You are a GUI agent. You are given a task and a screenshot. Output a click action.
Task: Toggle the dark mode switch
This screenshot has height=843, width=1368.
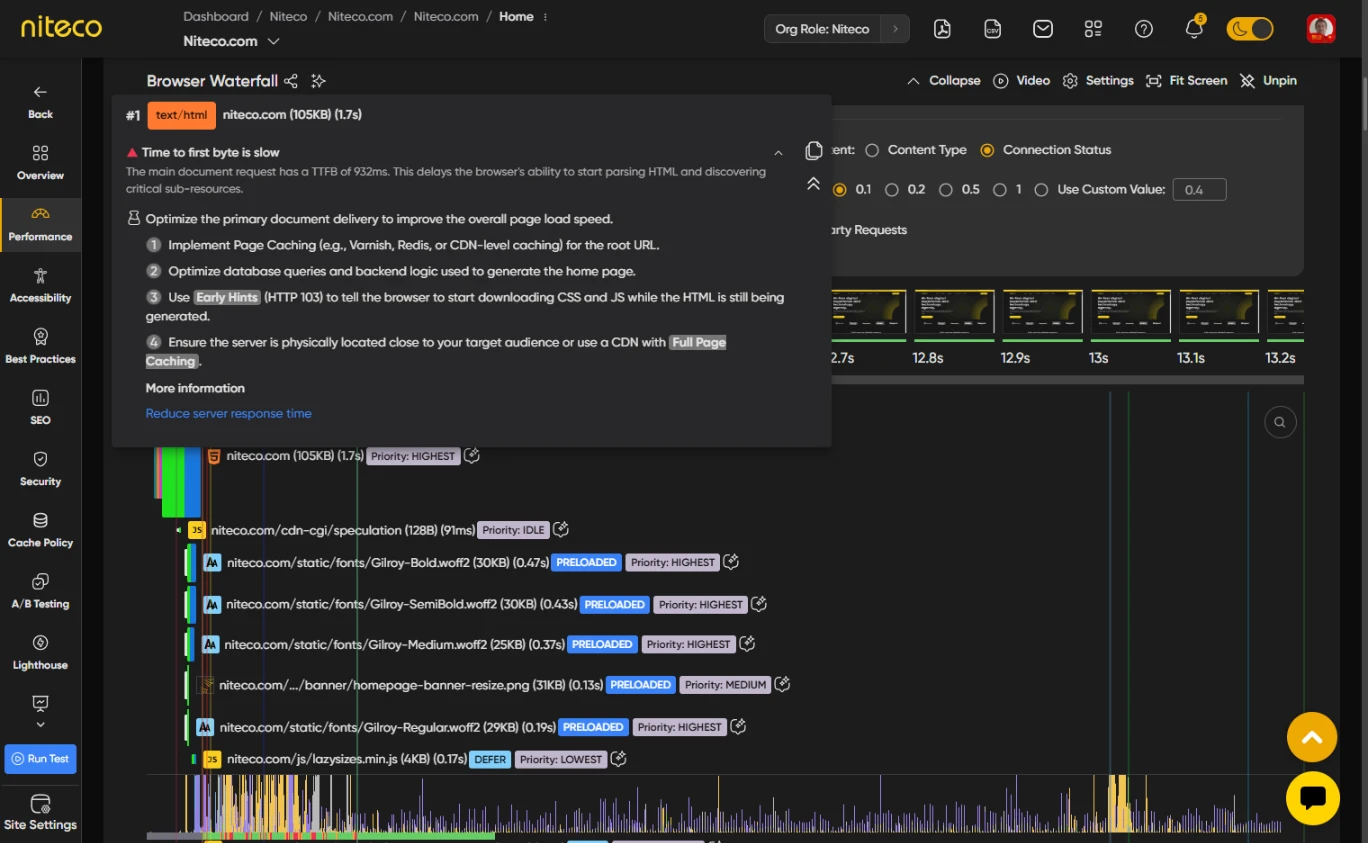(x=1250, y=29)
